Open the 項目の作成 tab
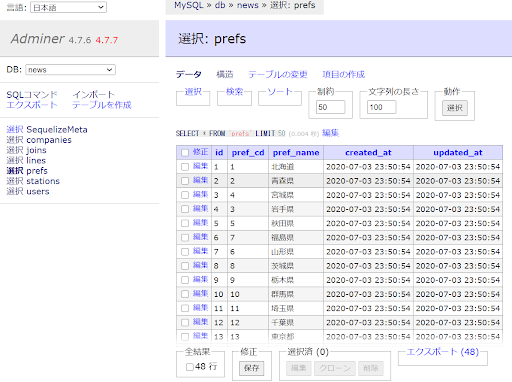The image size is (512, 382). coord(344,74)
